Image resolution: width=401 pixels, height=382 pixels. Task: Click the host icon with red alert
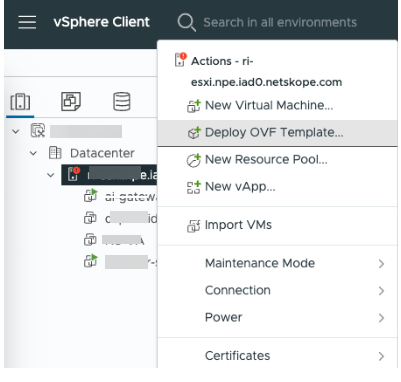[x=74, y=174]
